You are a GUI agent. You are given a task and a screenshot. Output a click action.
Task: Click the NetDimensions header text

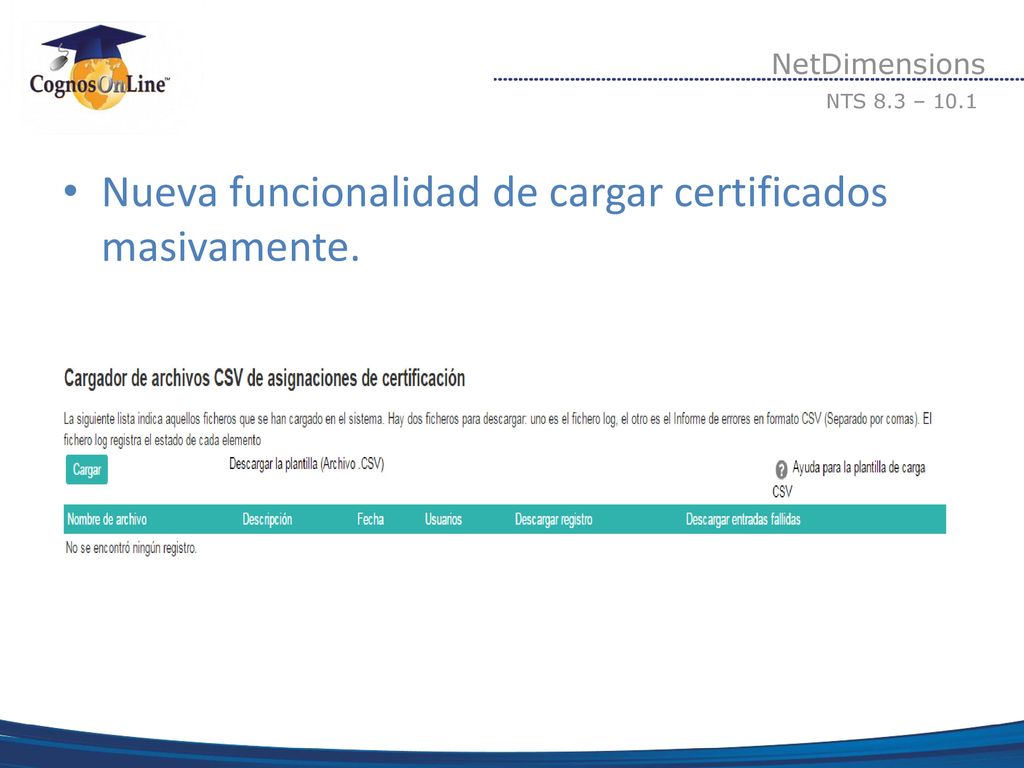pos(878,64)
